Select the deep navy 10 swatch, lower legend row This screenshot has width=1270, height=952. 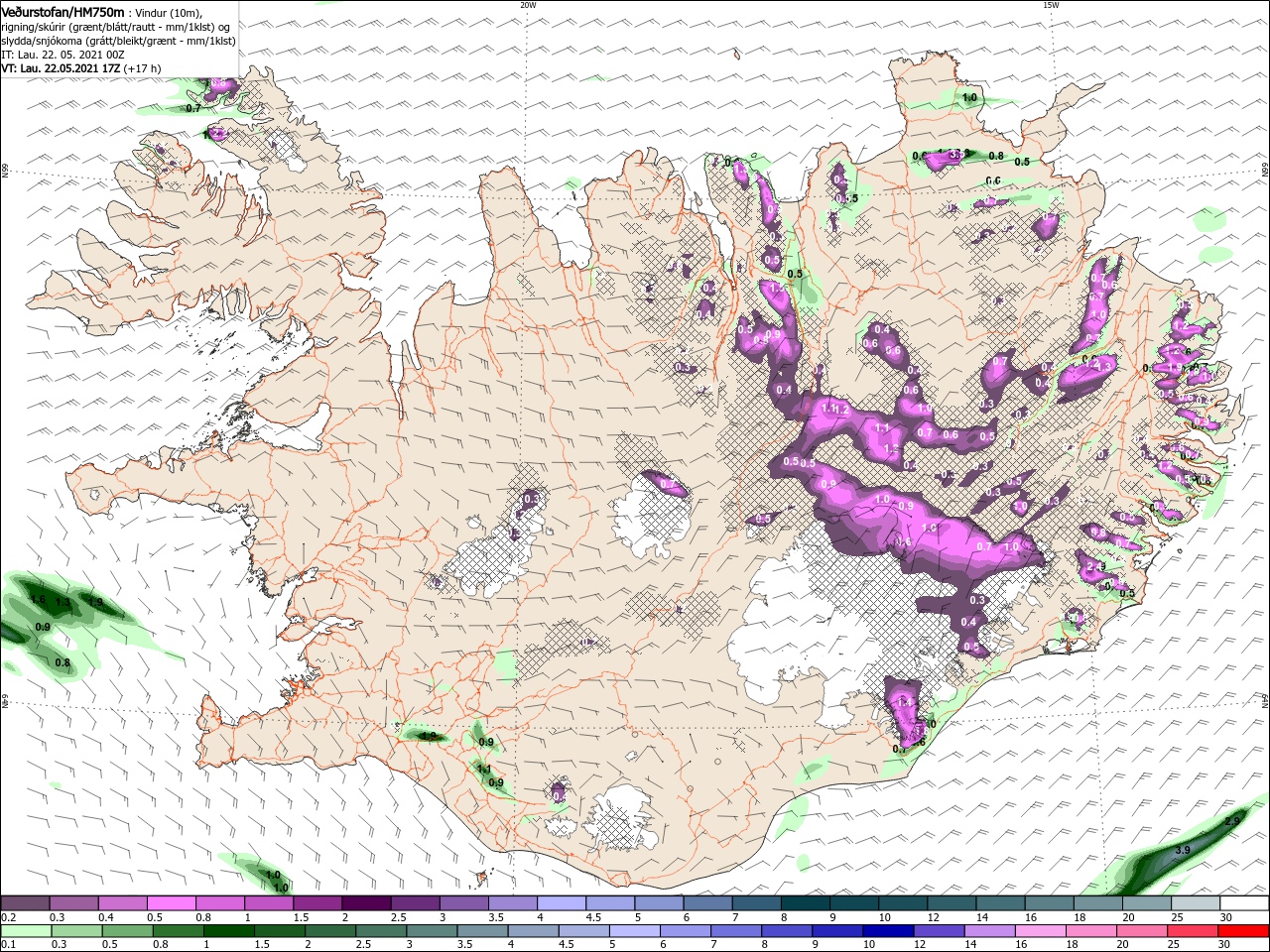(887, 931)
